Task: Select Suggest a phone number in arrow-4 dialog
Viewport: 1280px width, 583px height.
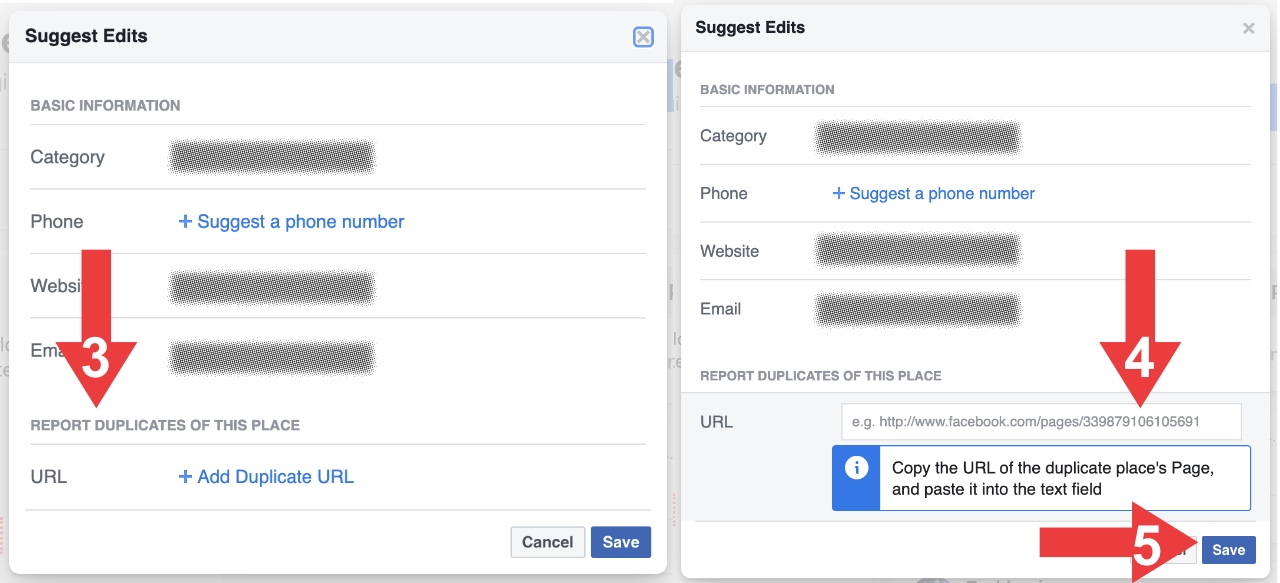Action: pyautogui.click(x=942, y=194)
